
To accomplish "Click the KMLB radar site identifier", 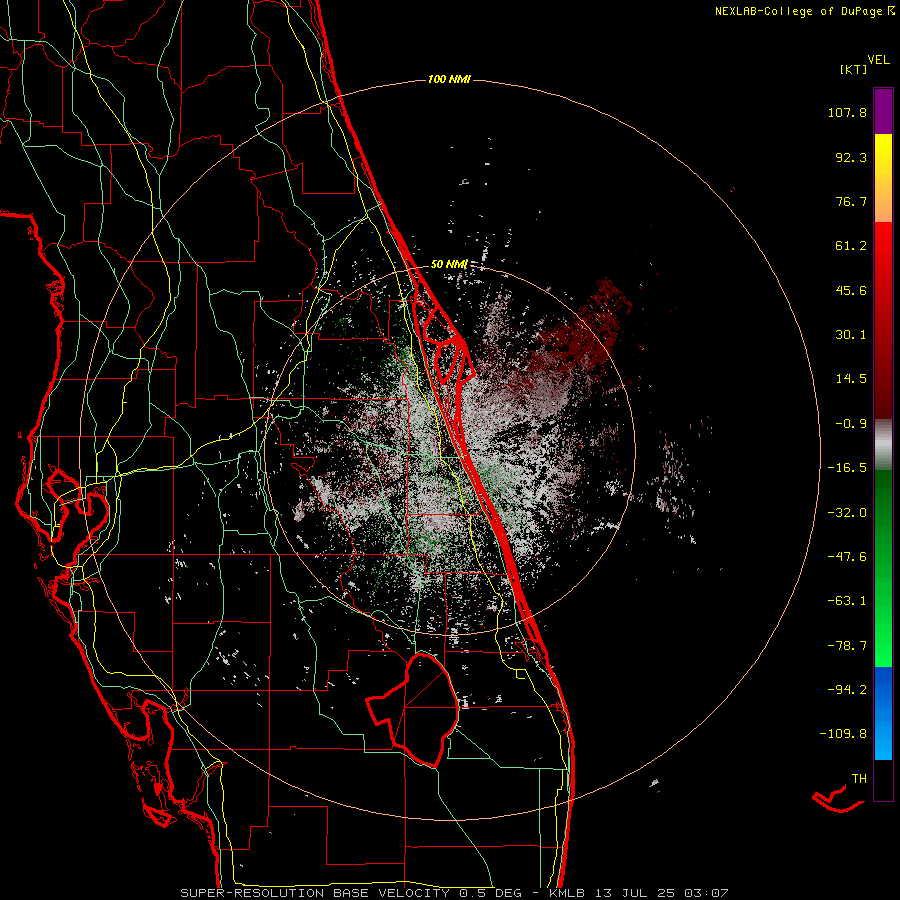I will point(568,893).
